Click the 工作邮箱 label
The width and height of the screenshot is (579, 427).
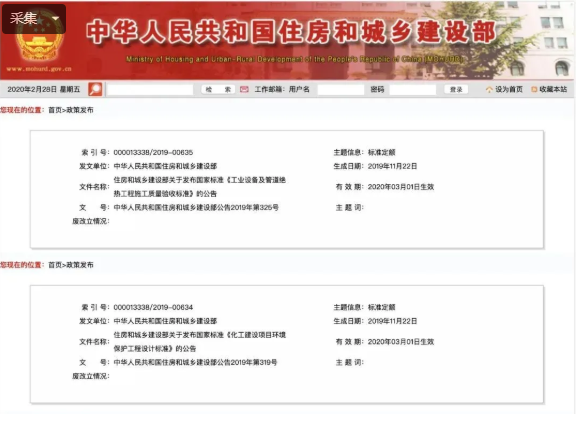point(269,89)
